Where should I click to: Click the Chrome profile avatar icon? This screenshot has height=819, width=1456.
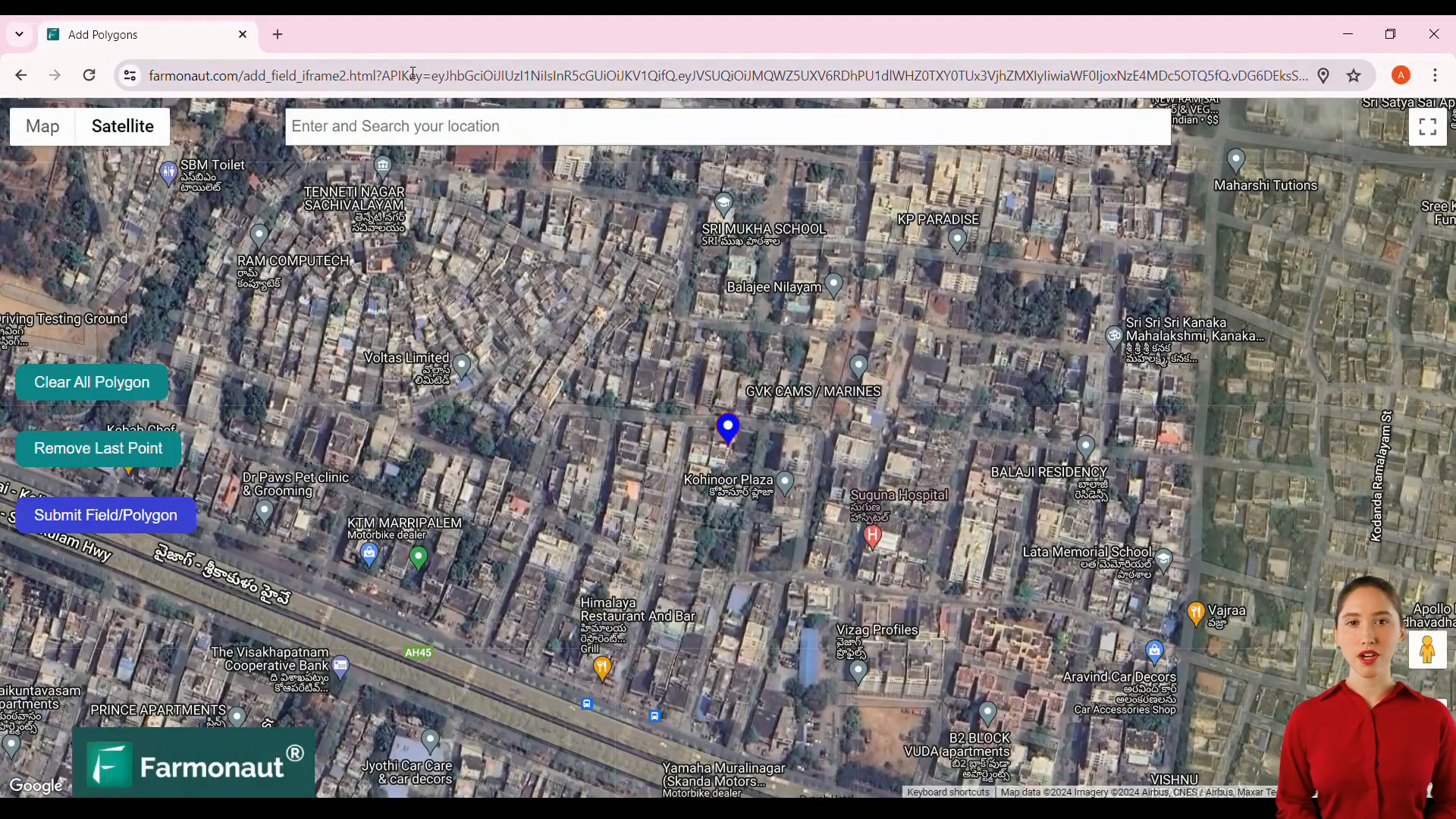tap(1401, 74)
